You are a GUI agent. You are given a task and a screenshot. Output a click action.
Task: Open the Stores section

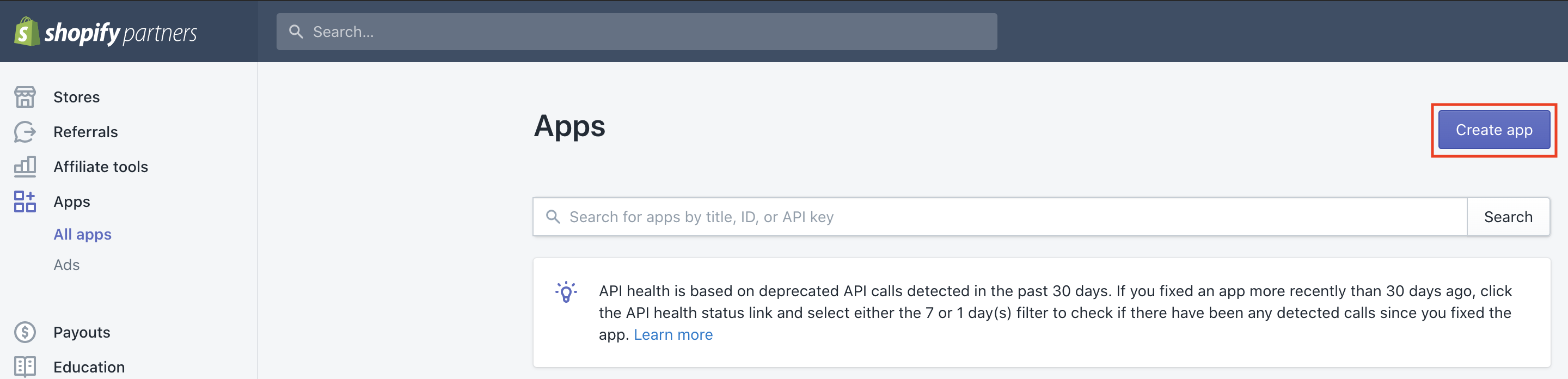[77, 97]
